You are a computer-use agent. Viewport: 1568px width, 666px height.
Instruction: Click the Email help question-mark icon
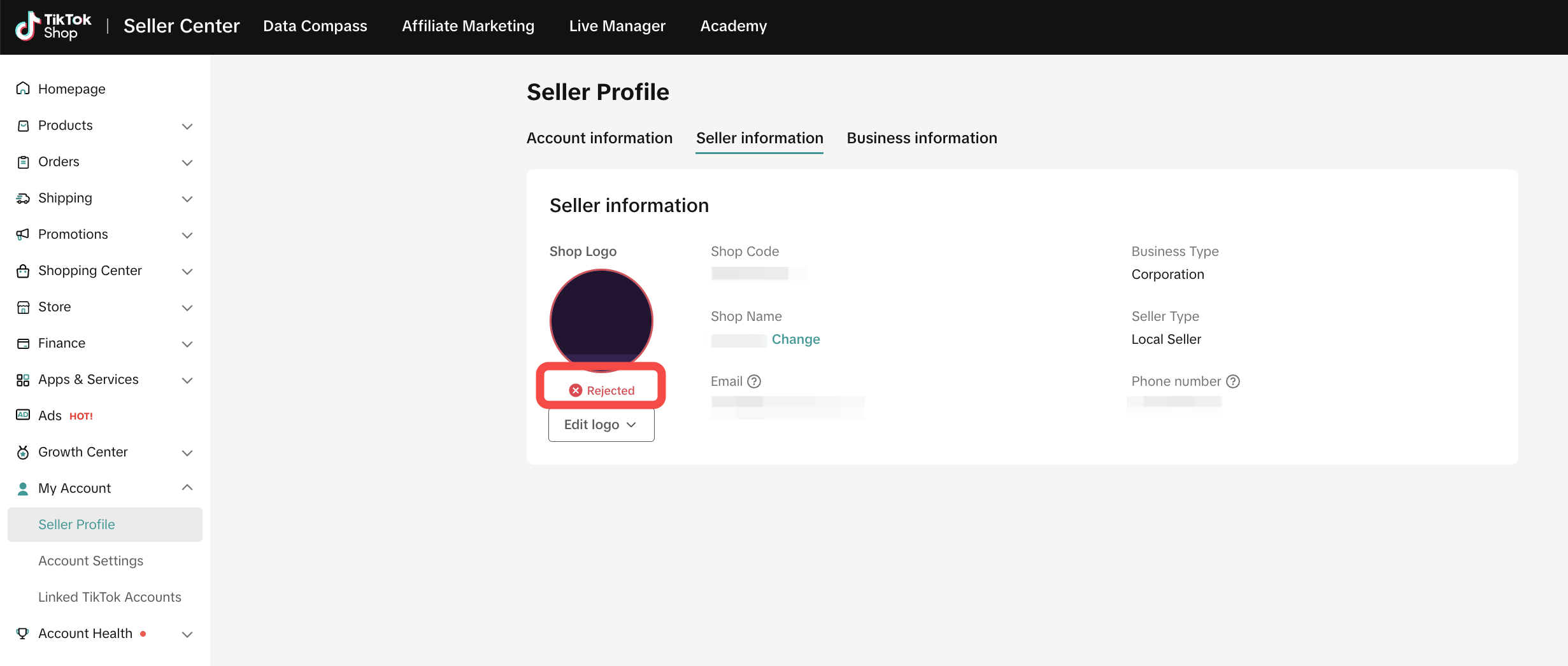754,381
